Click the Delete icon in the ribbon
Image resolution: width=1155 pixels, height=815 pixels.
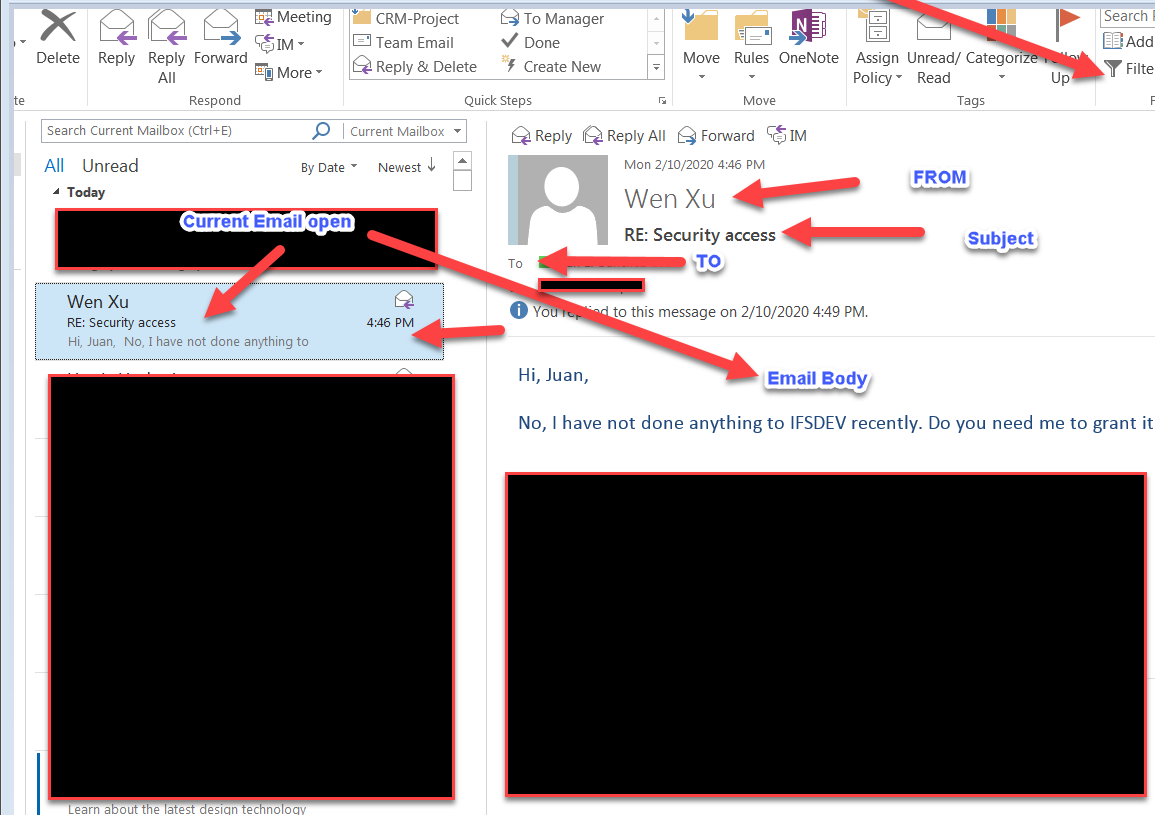click(57, 28)
